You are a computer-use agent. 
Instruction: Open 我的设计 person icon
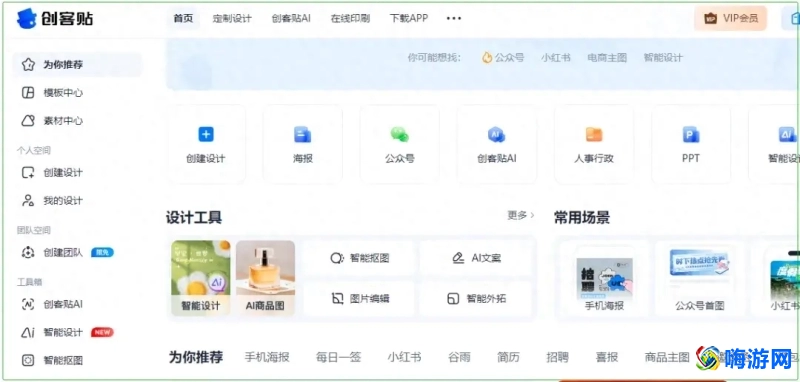[28, 200]
